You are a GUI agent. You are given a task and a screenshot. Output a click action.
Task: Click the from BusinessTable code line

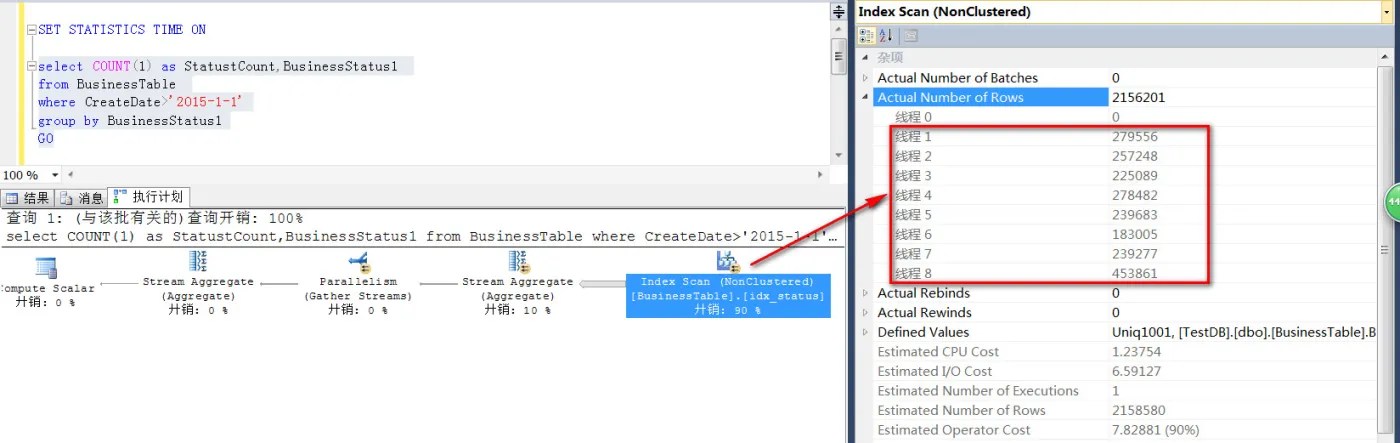(x=107, y=85)
